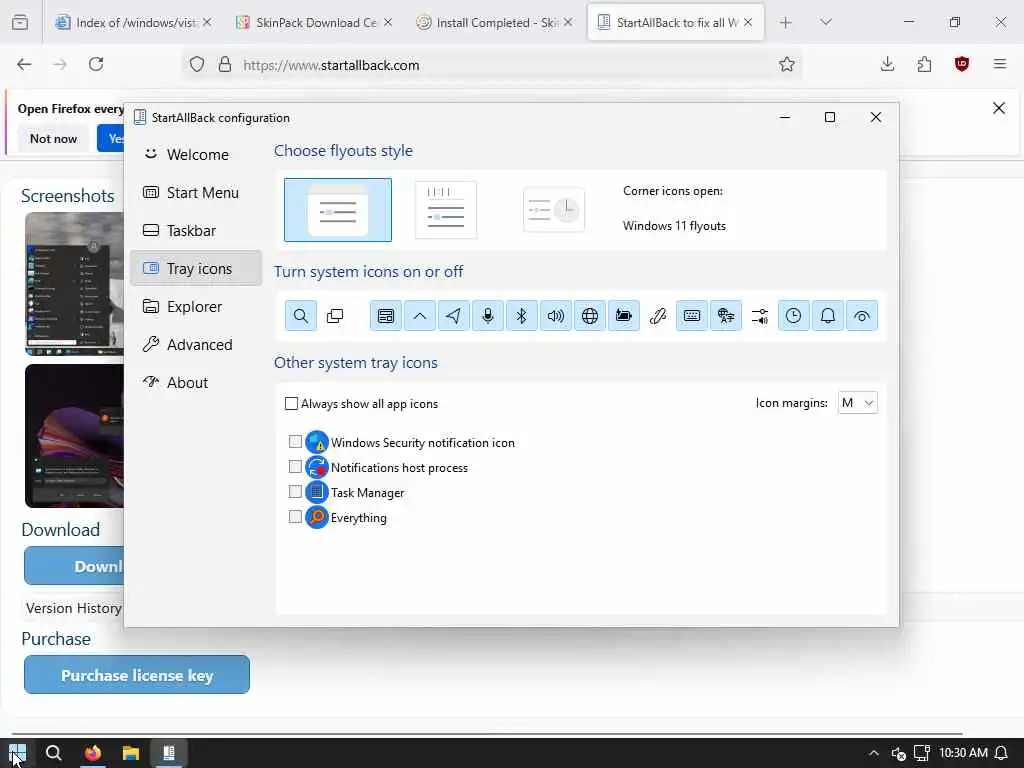Image resolution: width=1024 pixels, height=768 pixels.
Task: Toggle the Location arrow system icon
Action: tap(454, 316)
